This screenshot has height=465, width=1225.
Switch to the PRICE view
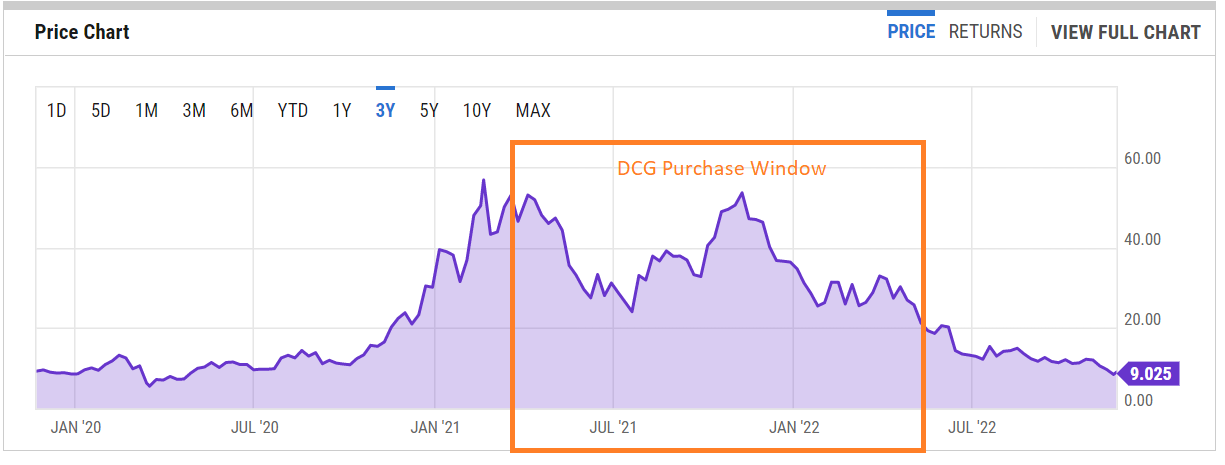[x=911, y=32]
